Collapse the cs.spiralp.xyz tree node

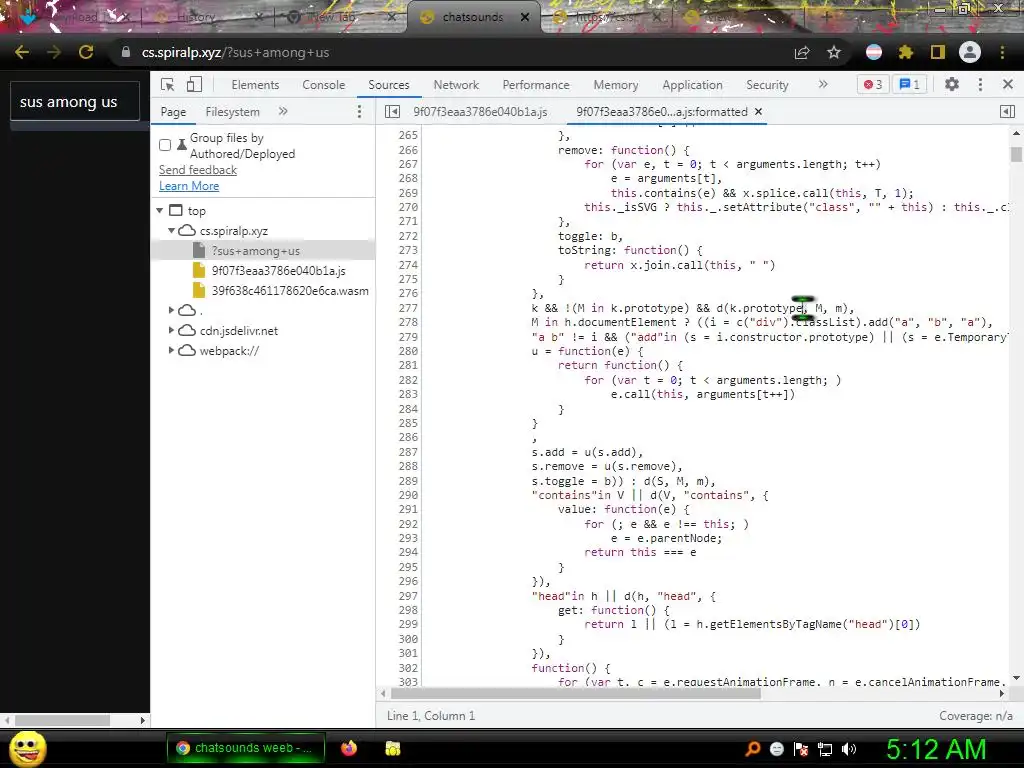point(171,231)
